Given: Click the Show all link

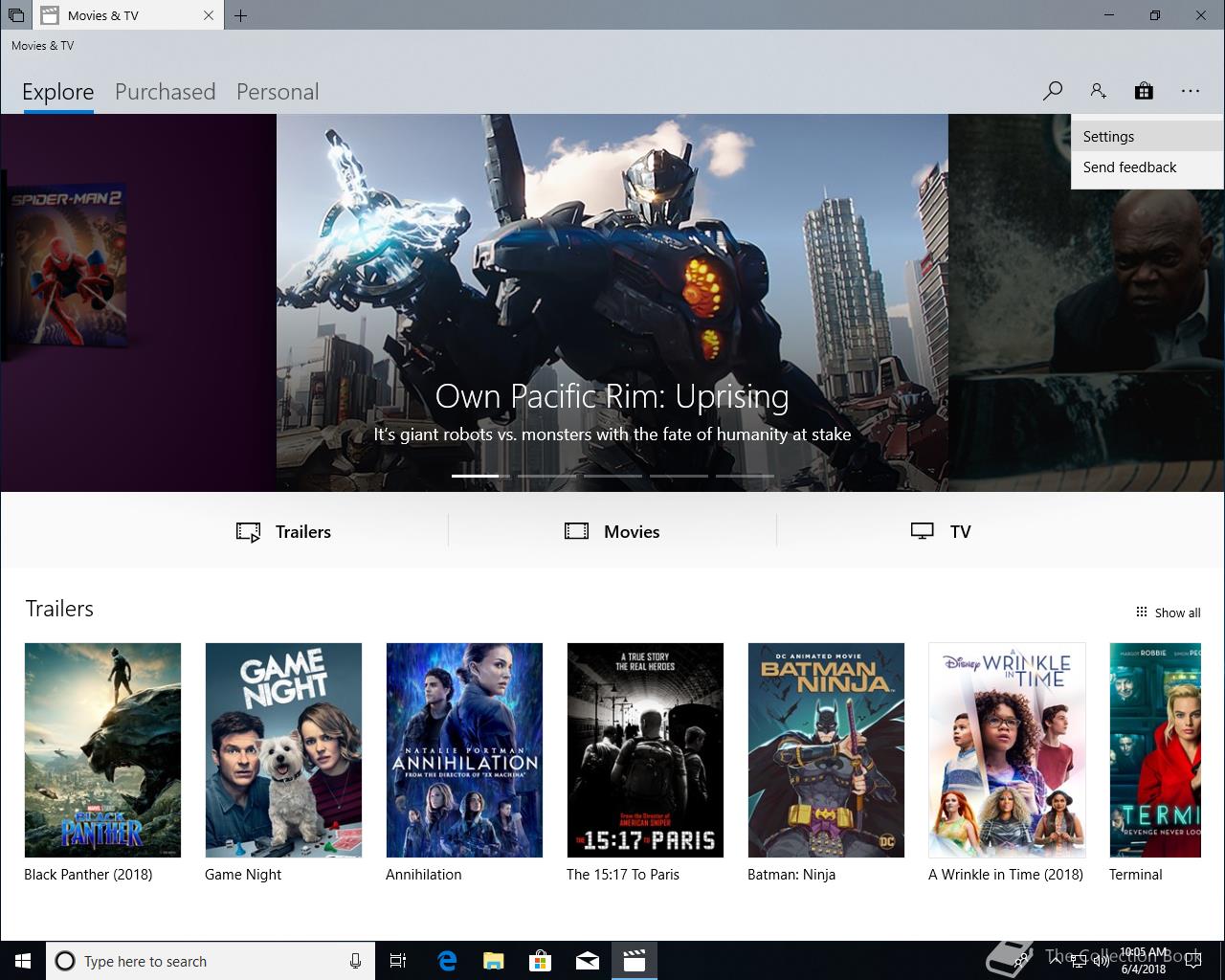Looking at the screenshot, I should tap(1168, 612).
